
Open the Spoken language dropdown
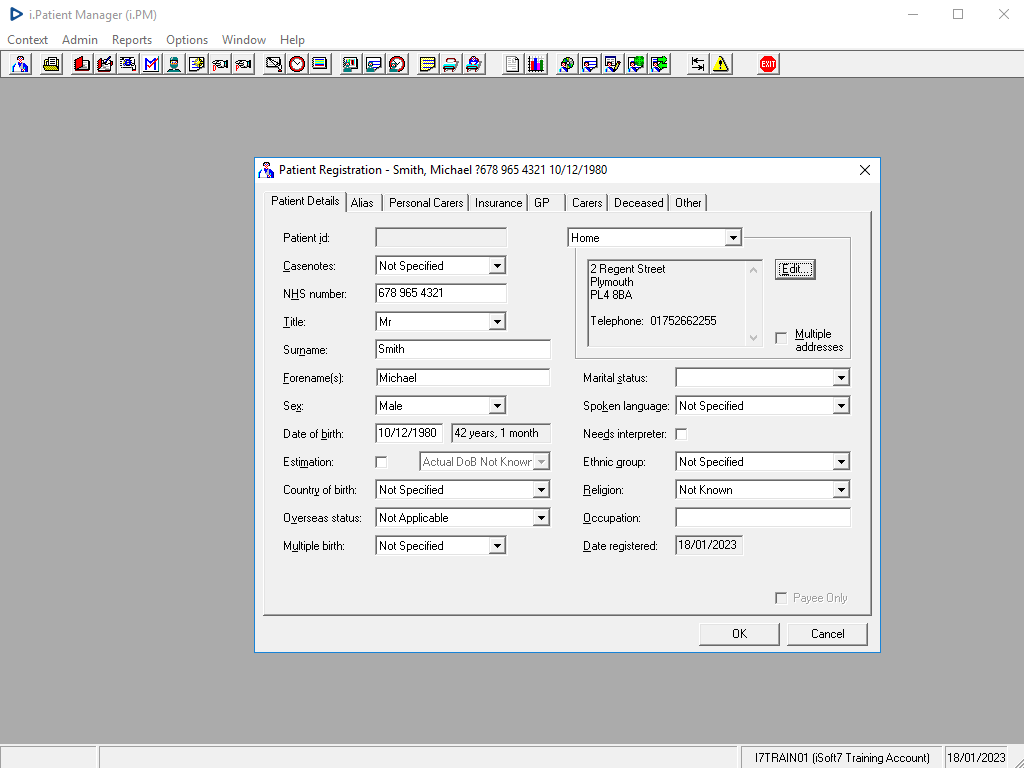tap(841, 406)
